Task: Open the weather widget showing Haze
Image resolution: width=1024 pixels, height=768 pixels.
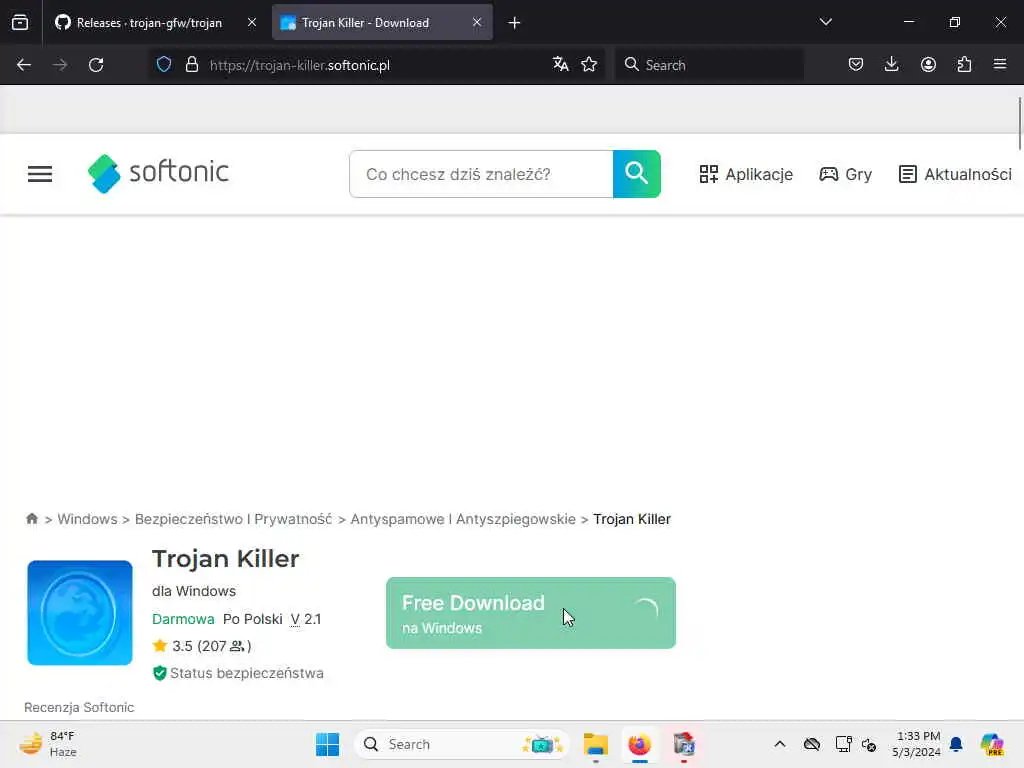Action: pyautogui.click(x=48, y=744)
